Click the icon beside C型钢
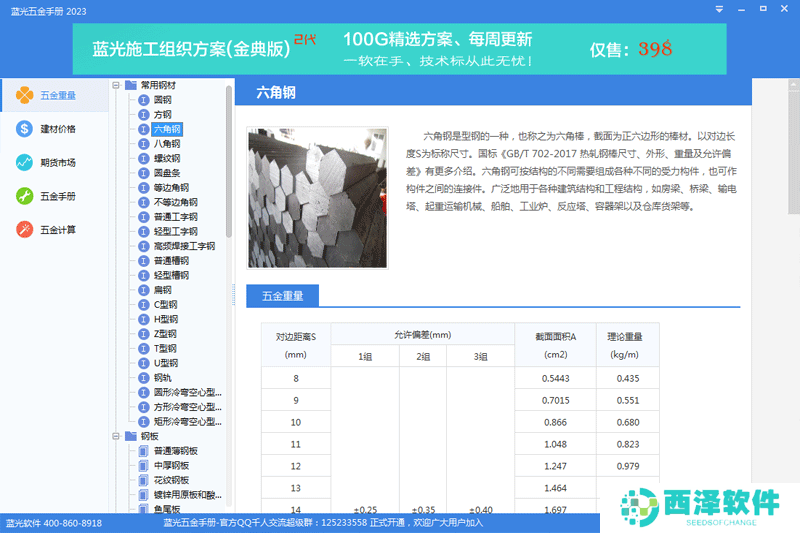 (144, 305)
